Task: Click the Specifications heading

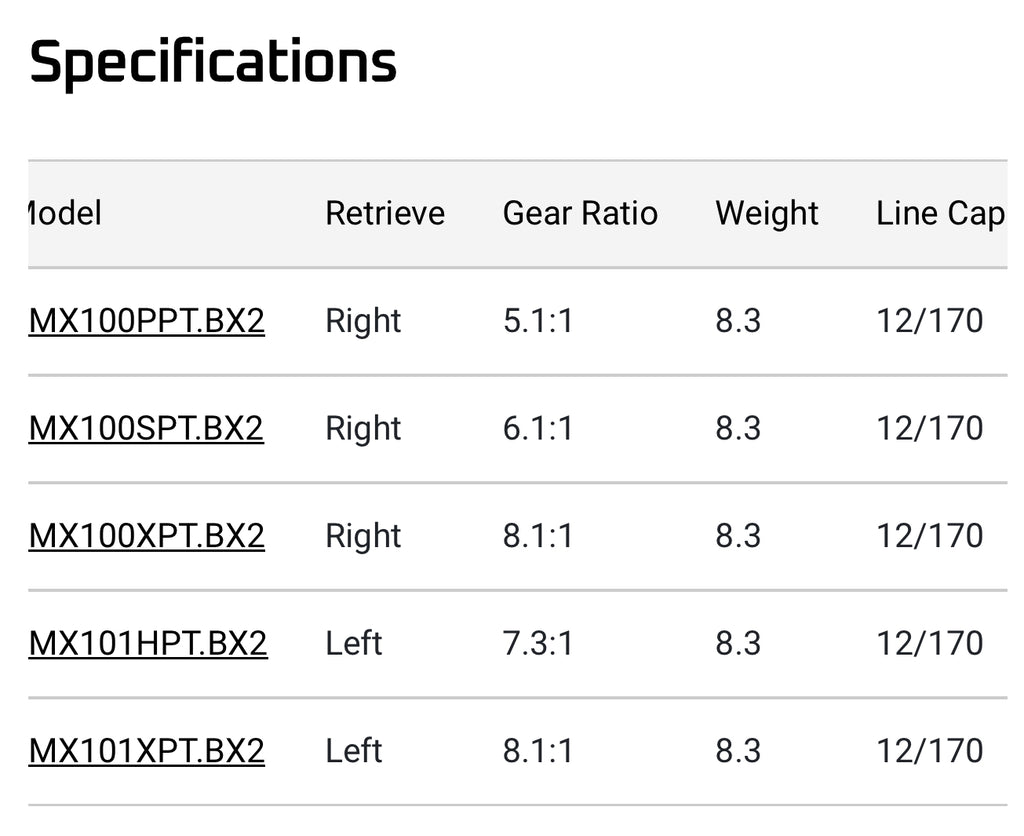Action: click(x=213, y=62)
